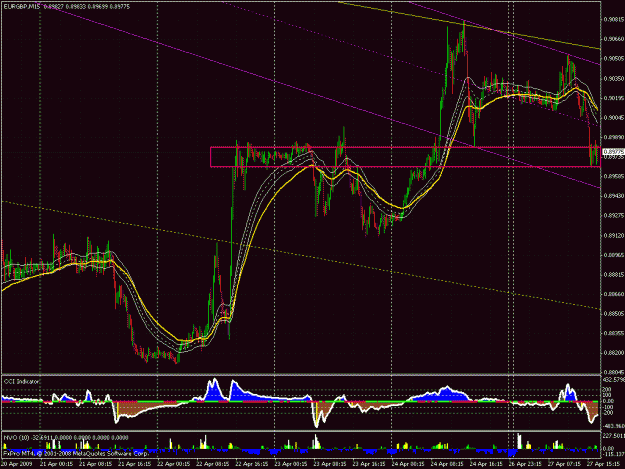Click the 0.89430 price axis label
Image resolution: width=625 pixels, height=469 pixels.
[x=614, y=196]
